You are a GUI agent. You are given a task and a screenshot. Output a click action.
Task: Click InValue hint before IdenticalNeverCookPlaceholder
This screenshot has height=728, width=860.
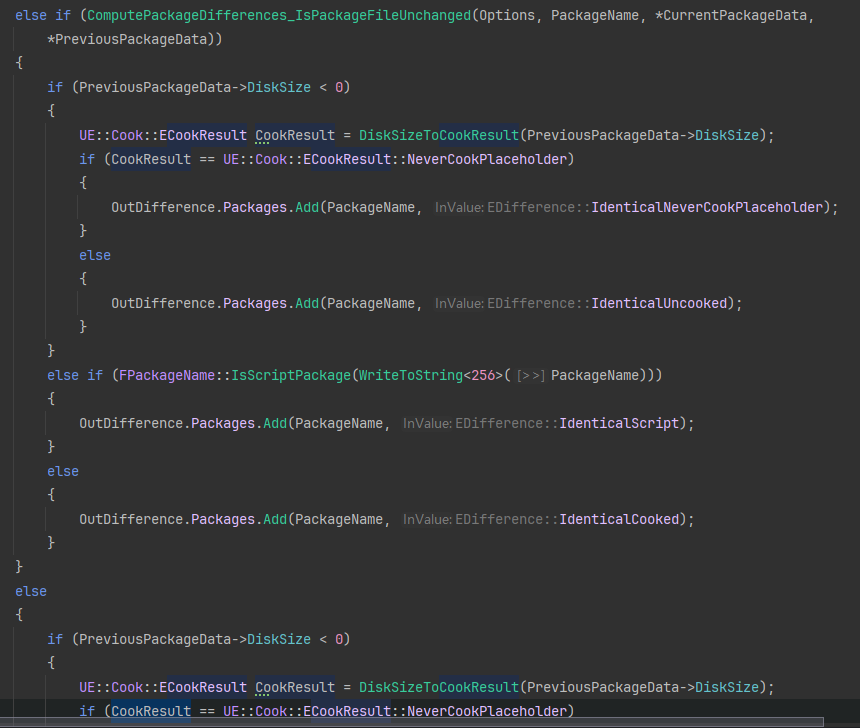459,208
